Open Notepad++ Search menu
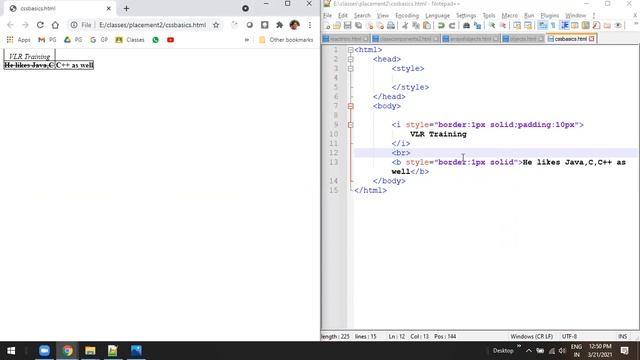 [x=362, y=16]
